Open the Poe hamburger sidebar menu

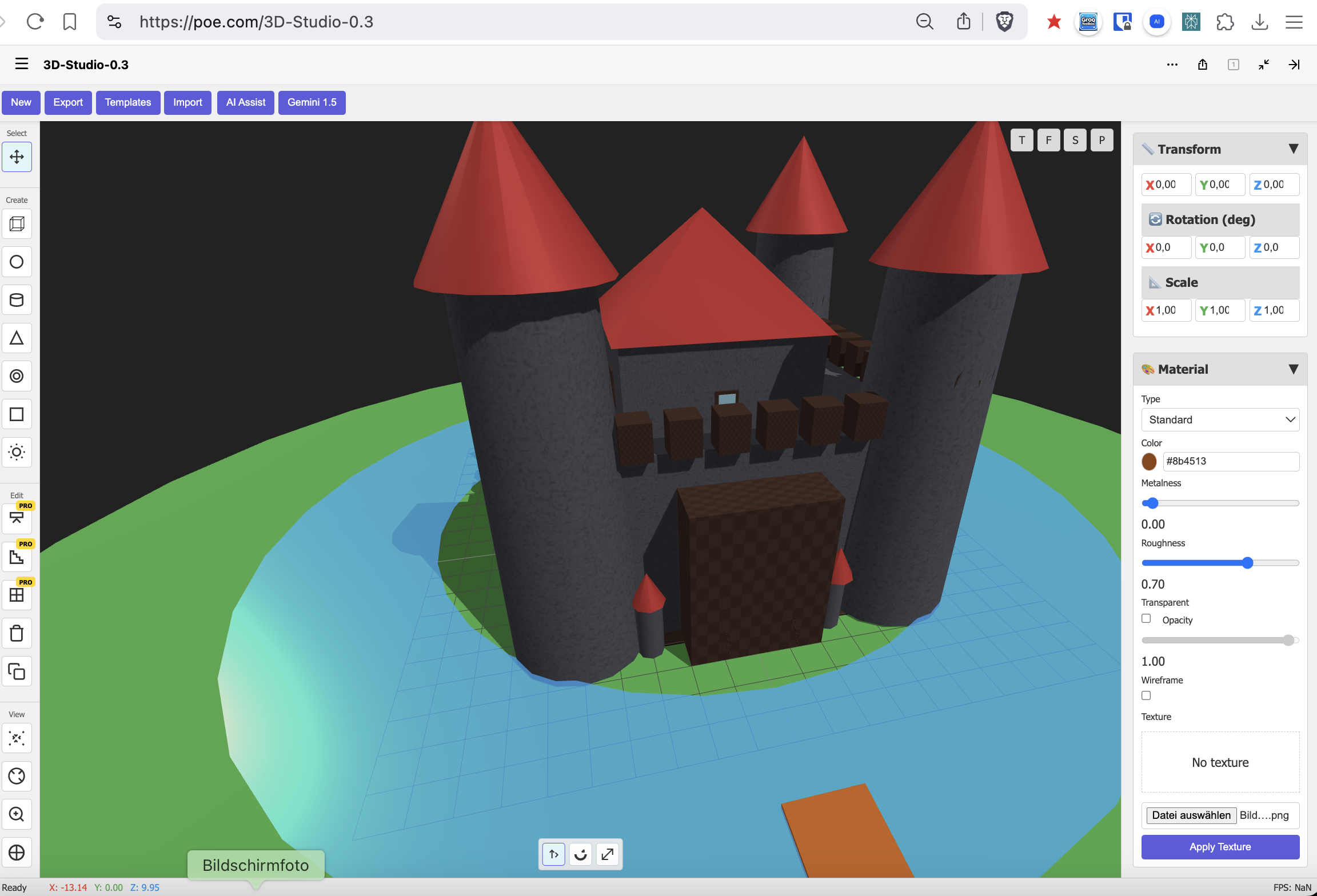click(x=22, y=64)
